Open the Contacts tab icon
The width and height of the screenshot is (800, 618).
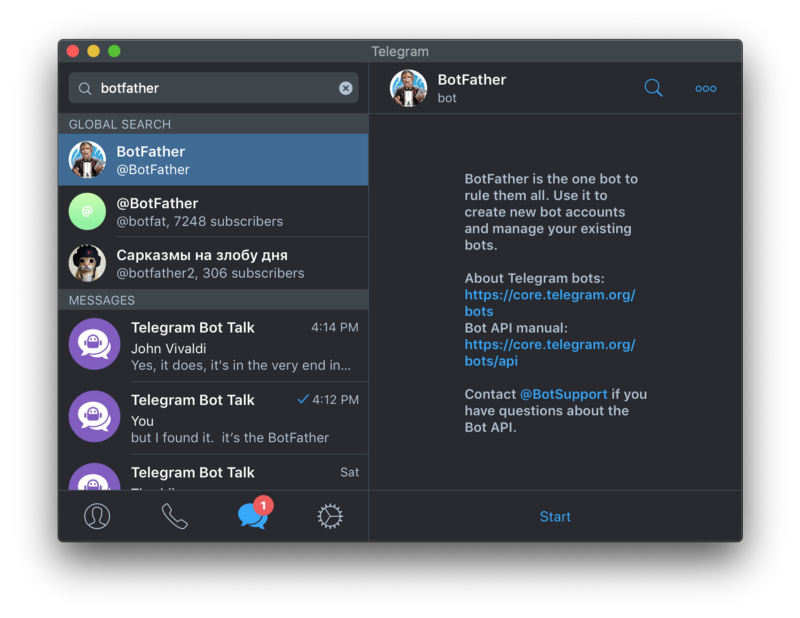coord(97,516)
